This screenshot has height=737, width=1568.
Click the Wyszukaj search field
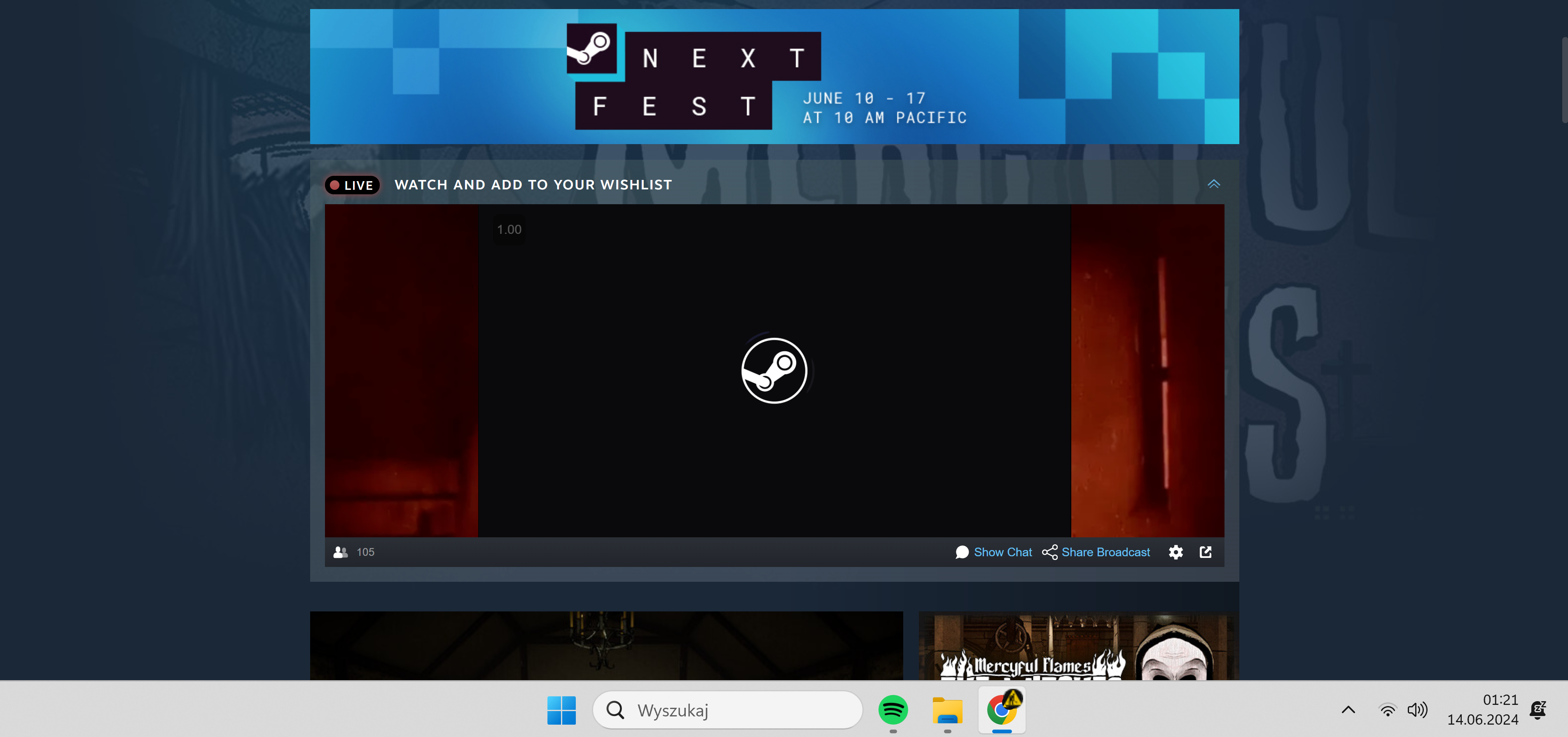[727, 709]
